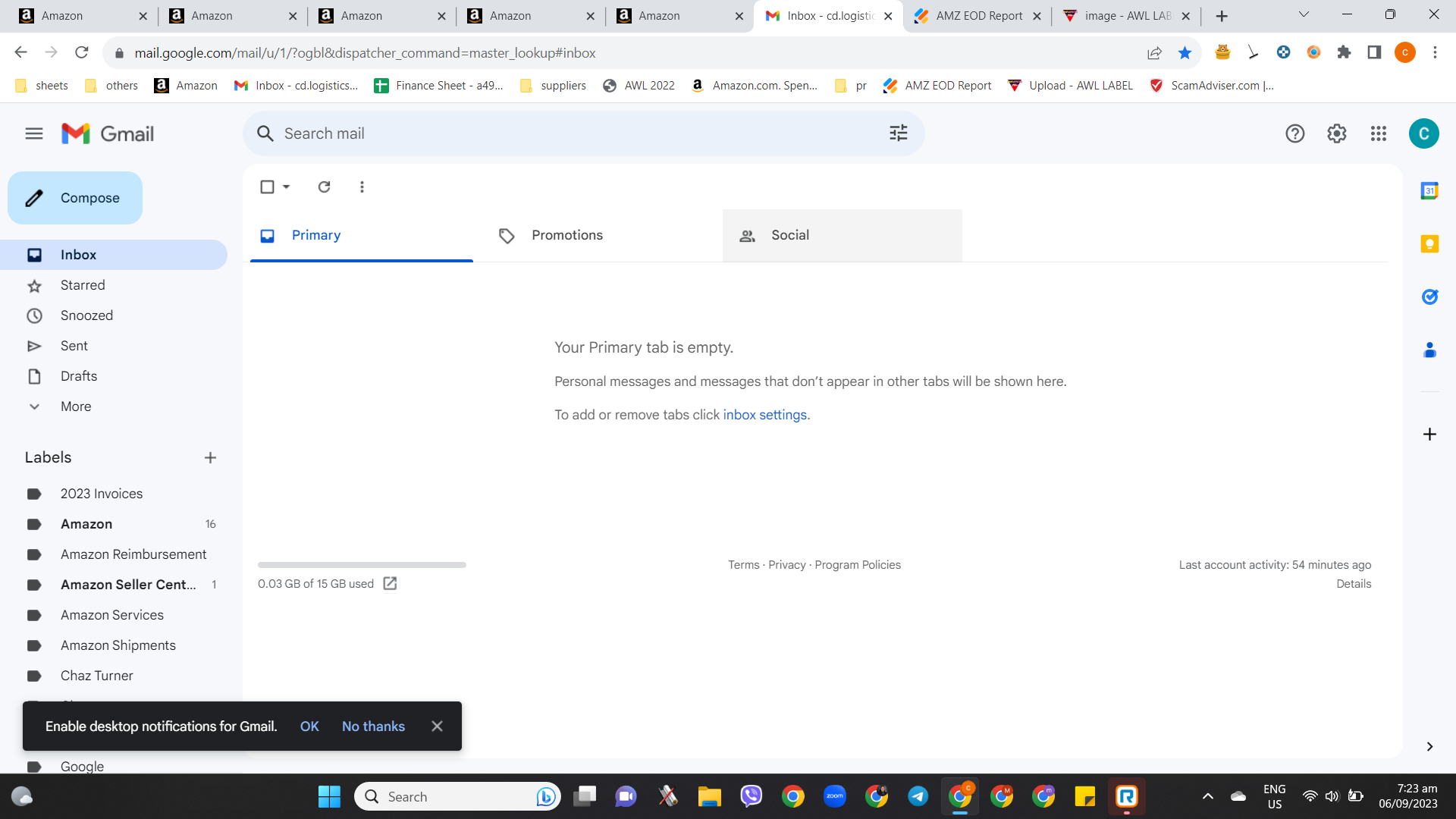The width and height of the screenshot is (1456, 819).
Task: Refresh the inbox
Action: point(324,187)
